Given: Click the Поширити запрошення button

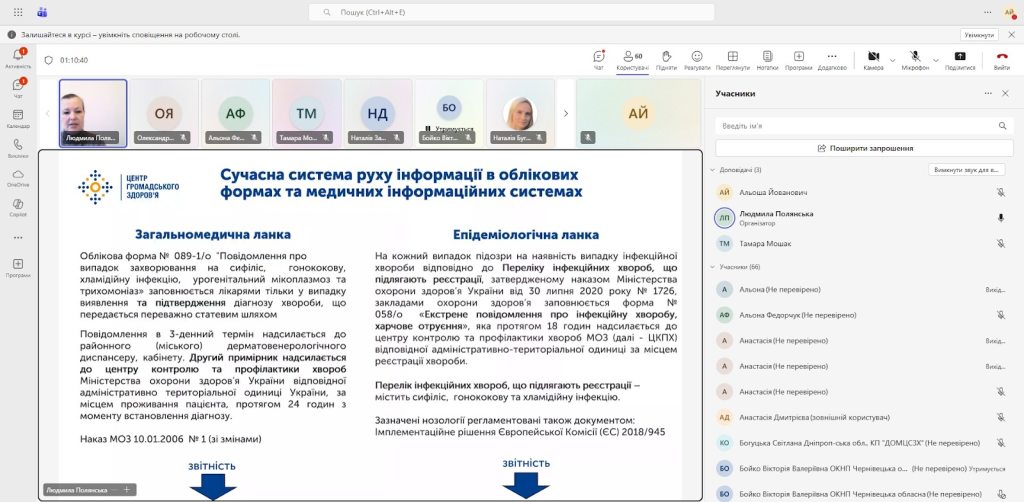Looking at the screenshot, I should point(865,148).
